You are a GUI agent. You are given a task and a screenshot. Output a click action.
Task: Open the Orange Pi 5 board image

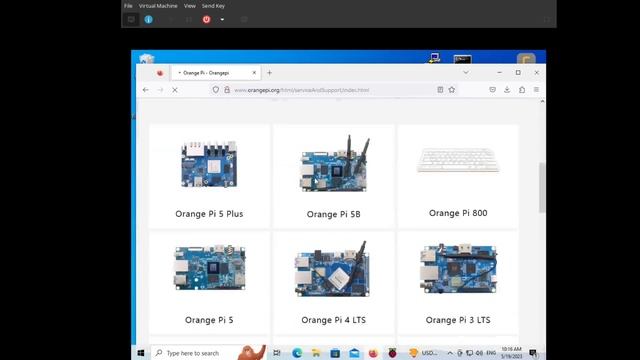coord(210,267)
